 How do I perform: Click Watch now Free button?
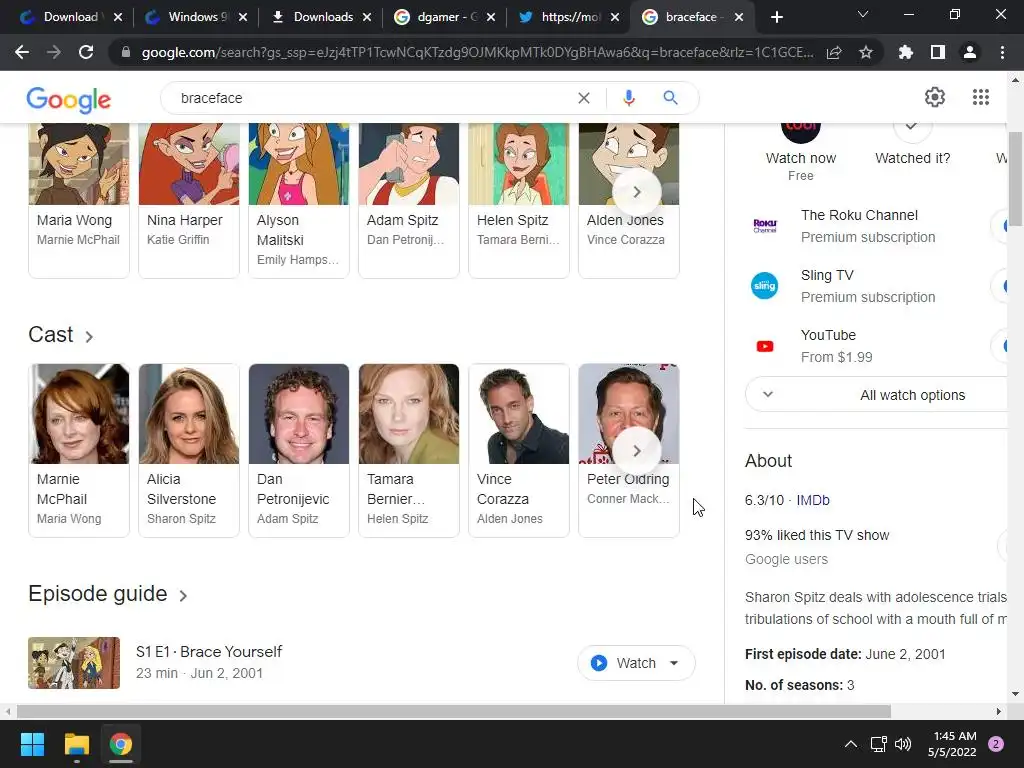801,152
